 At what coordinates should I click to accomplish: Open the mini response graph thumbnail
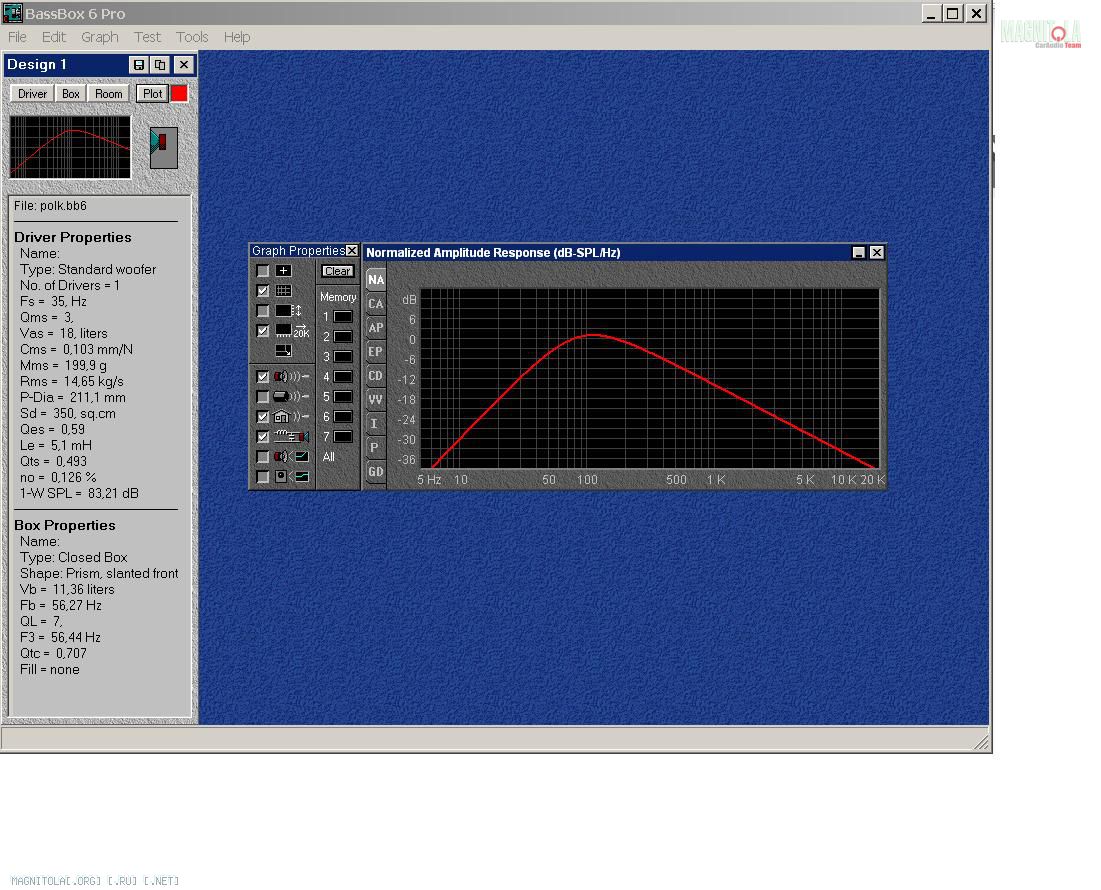[70, 147]
